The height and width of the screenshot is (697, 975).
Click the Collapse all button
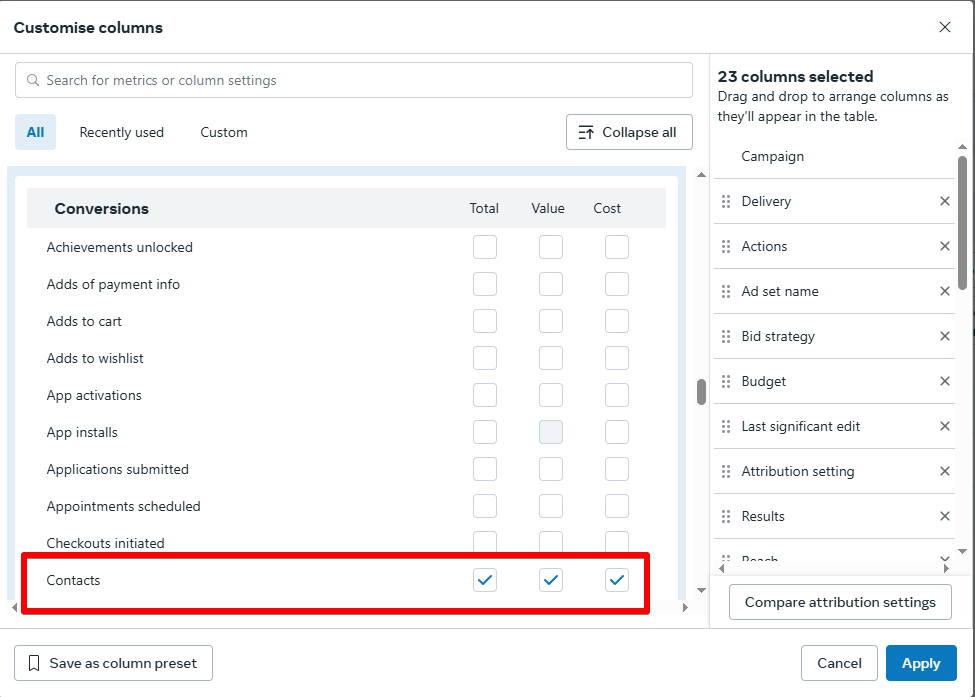point(629,132)
